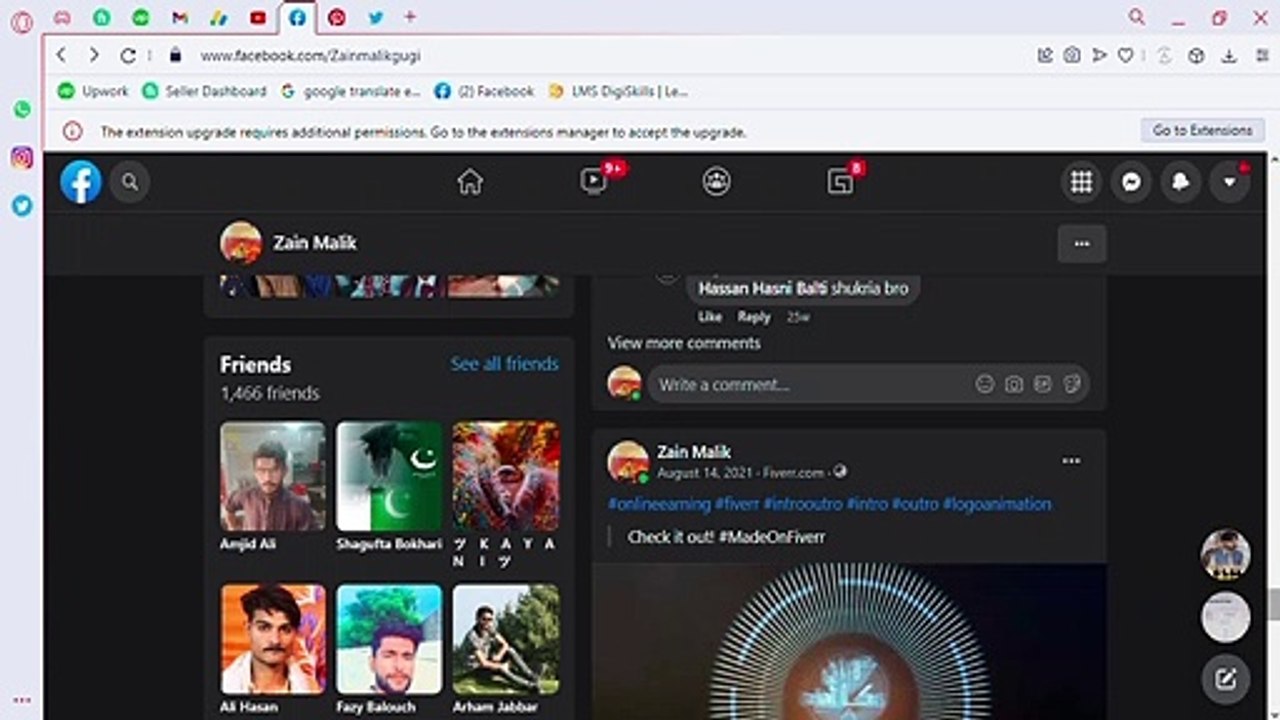Open Fazy Balouch's friend photo
Image resolution: width=1280 pixels, height=720 pixels.
coord(389,639)
